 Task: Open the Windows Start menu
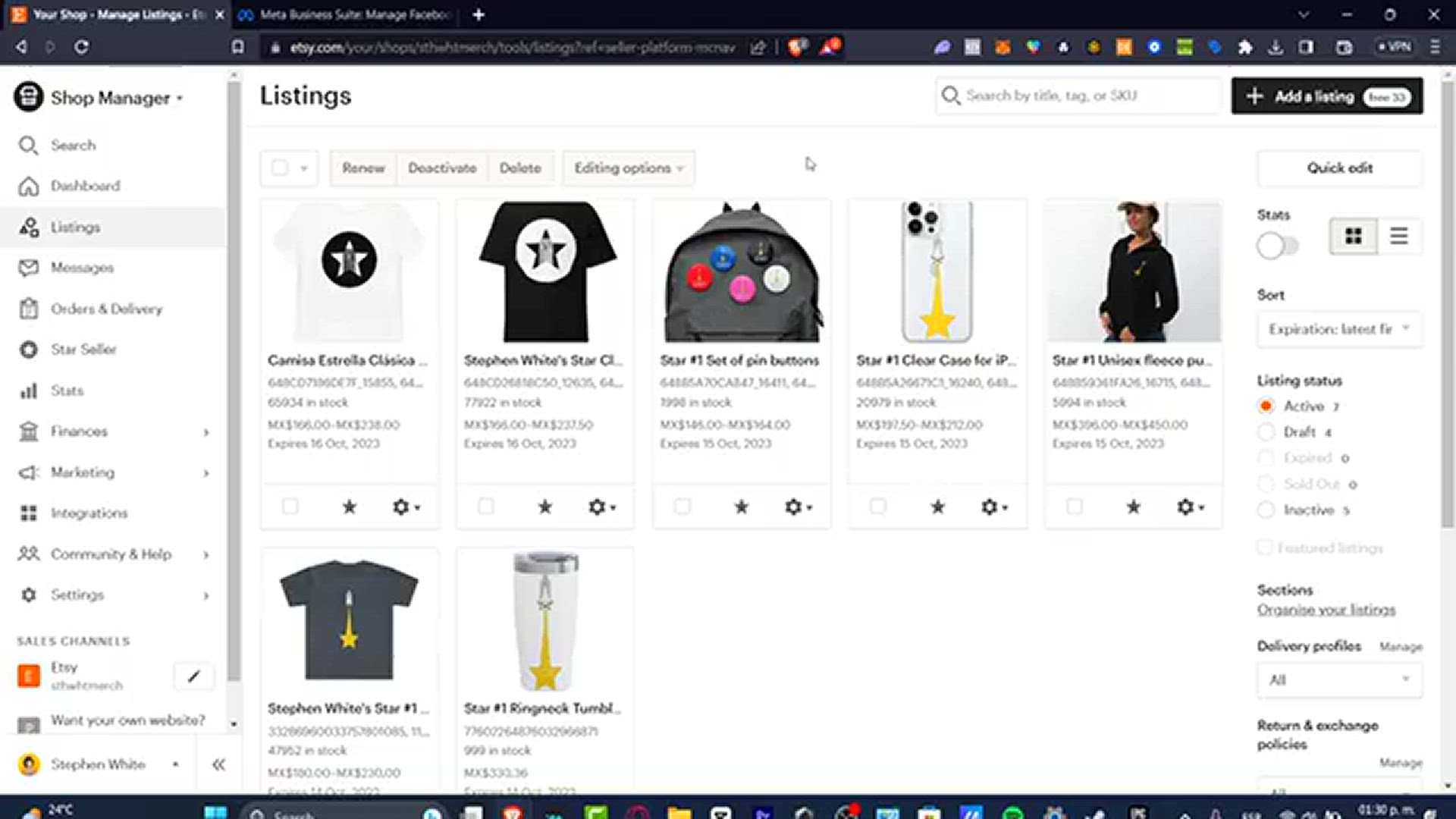click(x=215, y=813)
